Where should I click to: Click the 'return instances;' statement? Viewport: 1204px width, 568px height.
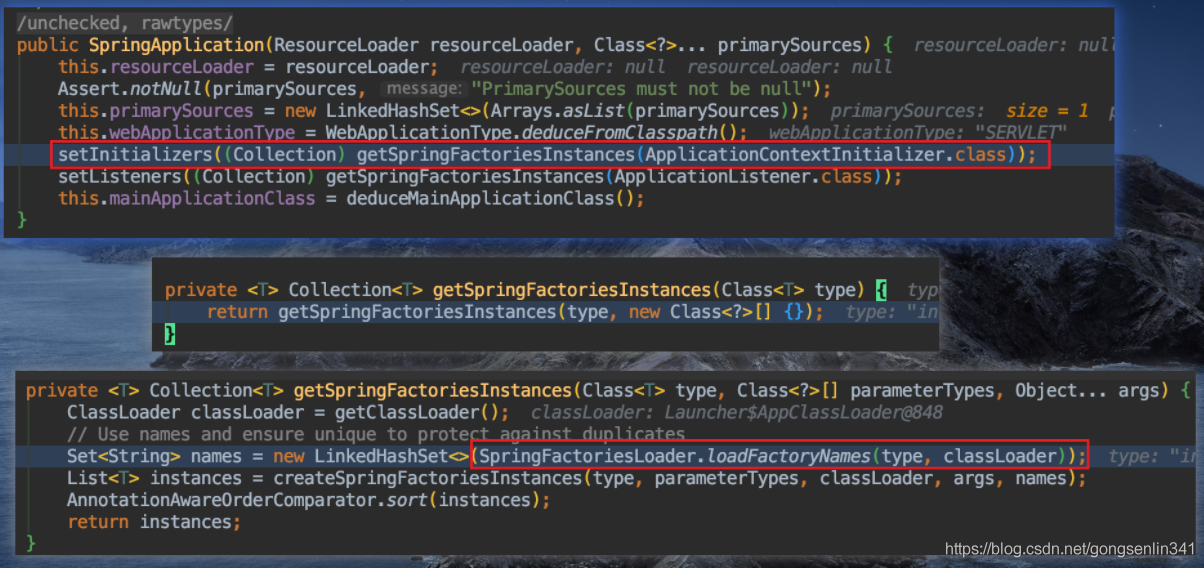[154, 522]
